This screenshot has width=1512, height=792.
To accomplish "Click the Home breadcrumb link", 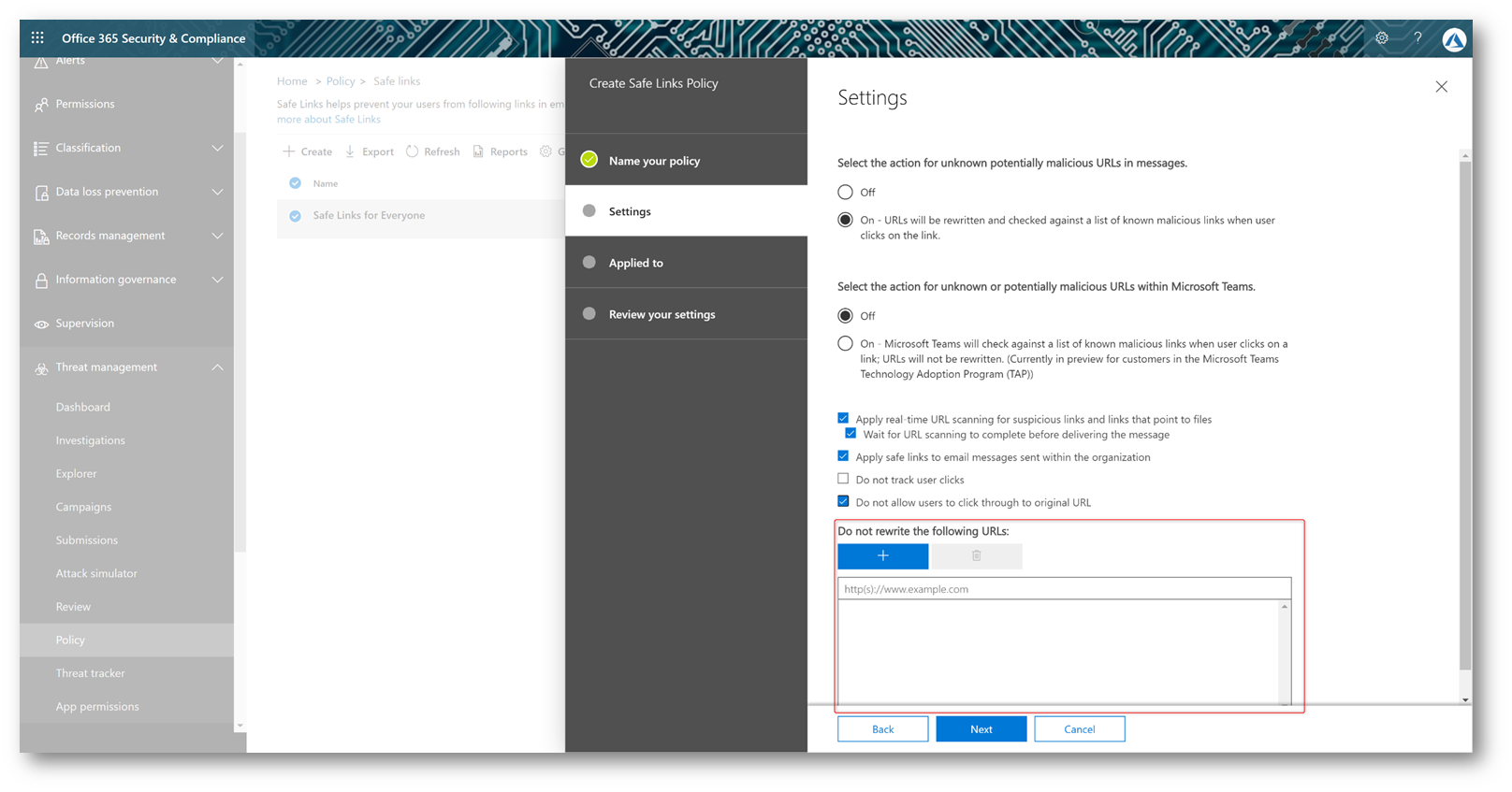I will pyautogui.click(x=292, y=81).
